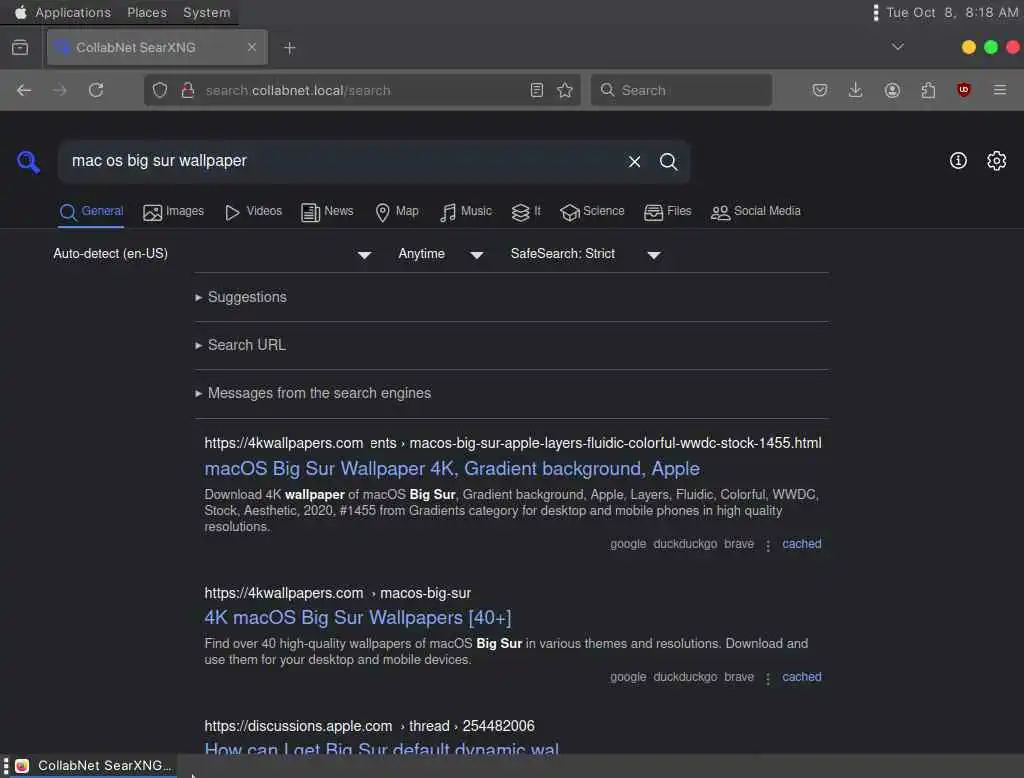Click the discussions.apple.com thread URL

370,726
